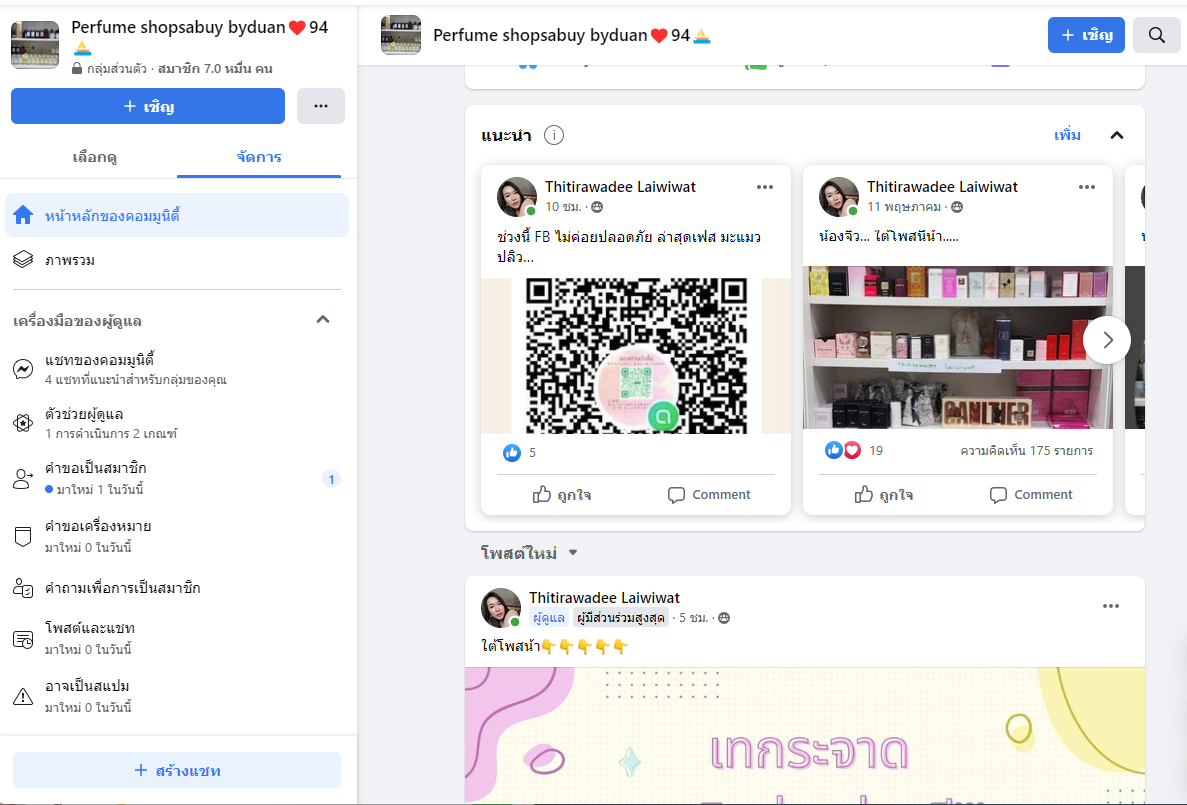This screenshot has width=1187, height=805.
Task: Click Thitirawadee Laiwiwat name on 5 ชม. post
Action: point(604,598)
